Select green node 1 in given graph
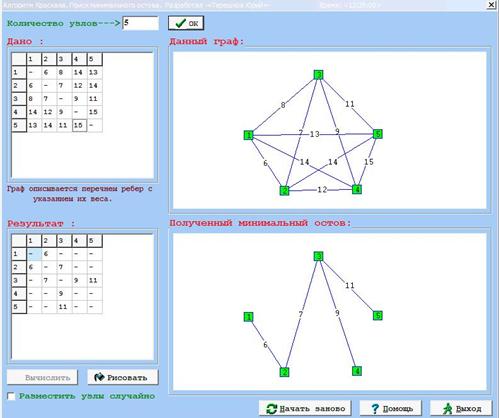Image resolution: width=499 pixels, height=418 pixels. click(249, 135)
